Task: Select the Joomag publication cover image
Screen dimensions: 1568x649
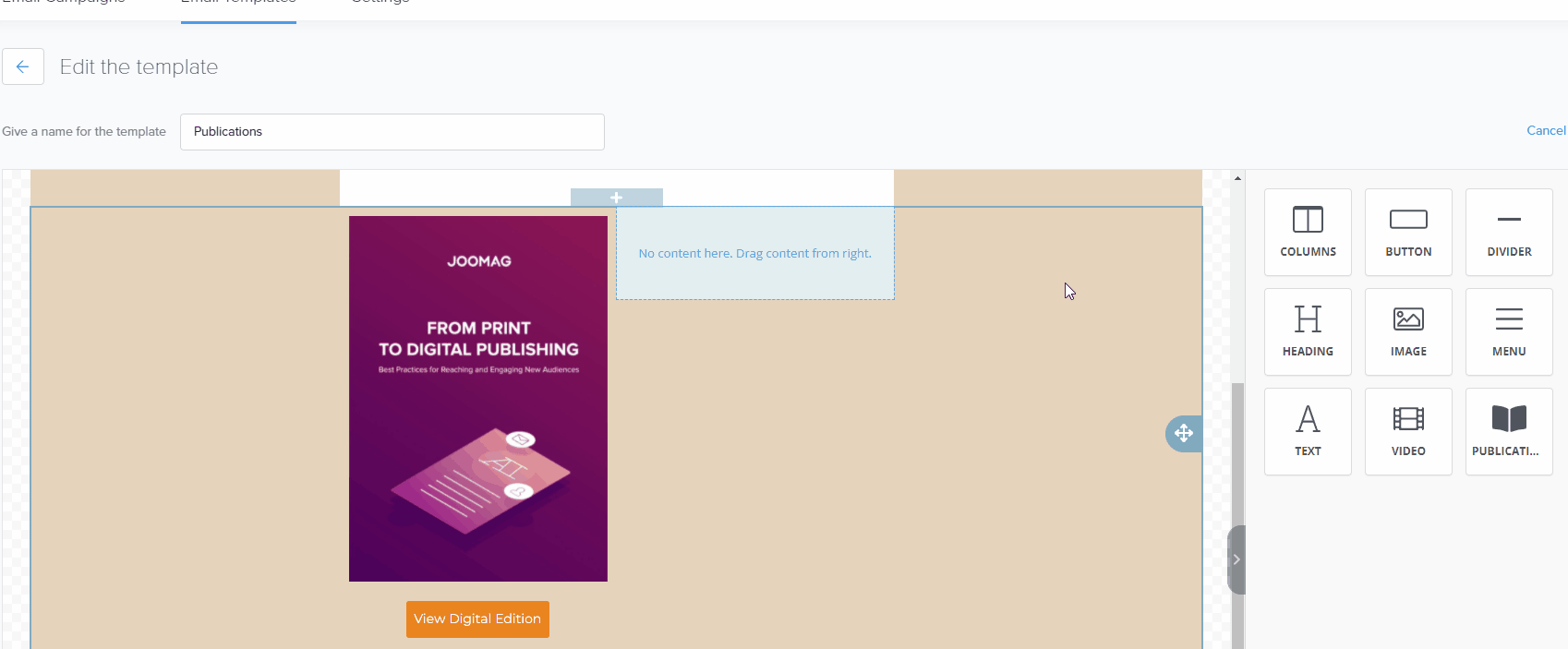Action: tap(477, 398)
